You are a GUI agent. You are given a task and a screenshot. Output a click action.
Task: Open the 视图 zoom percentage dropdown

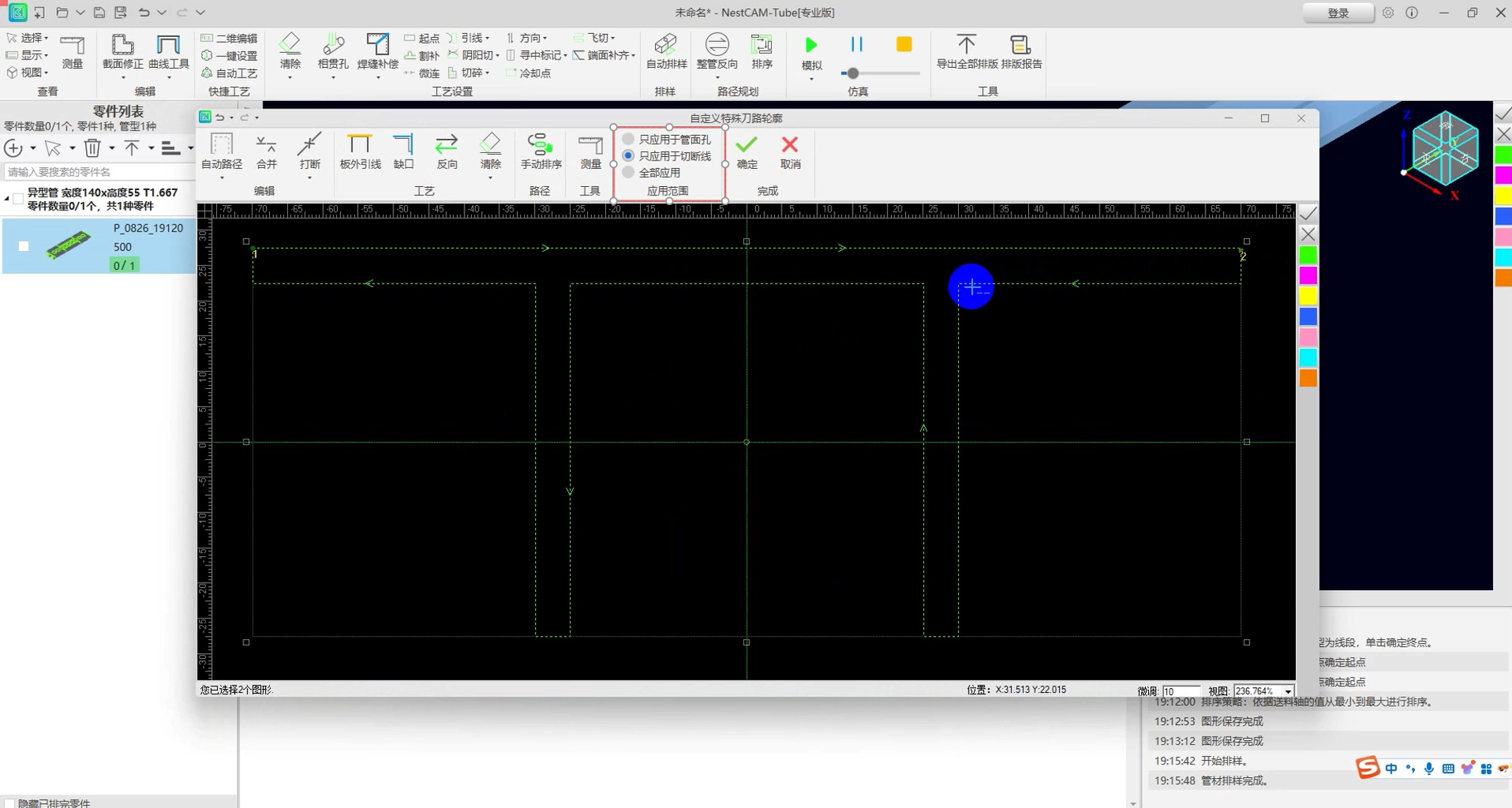[1288, 691]
